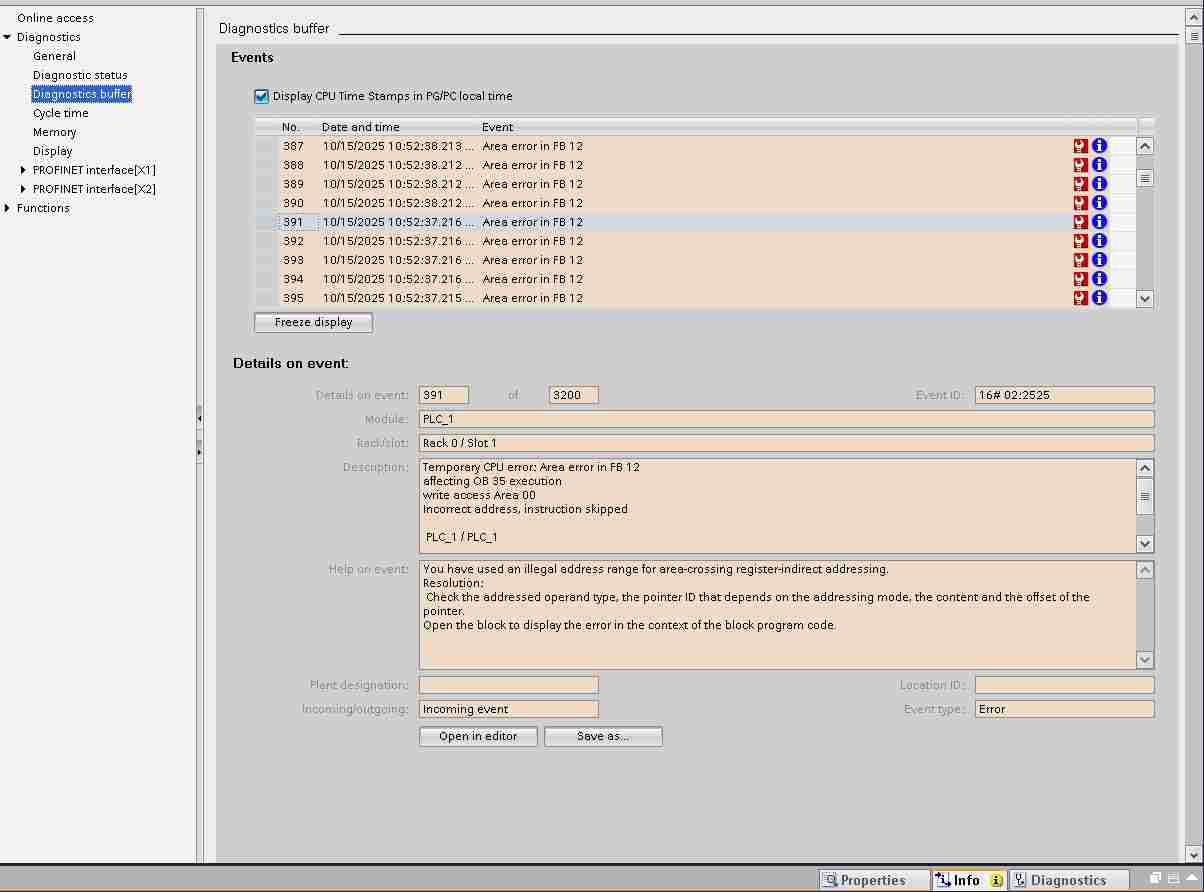Click blue info icon on event 393

1099,260
